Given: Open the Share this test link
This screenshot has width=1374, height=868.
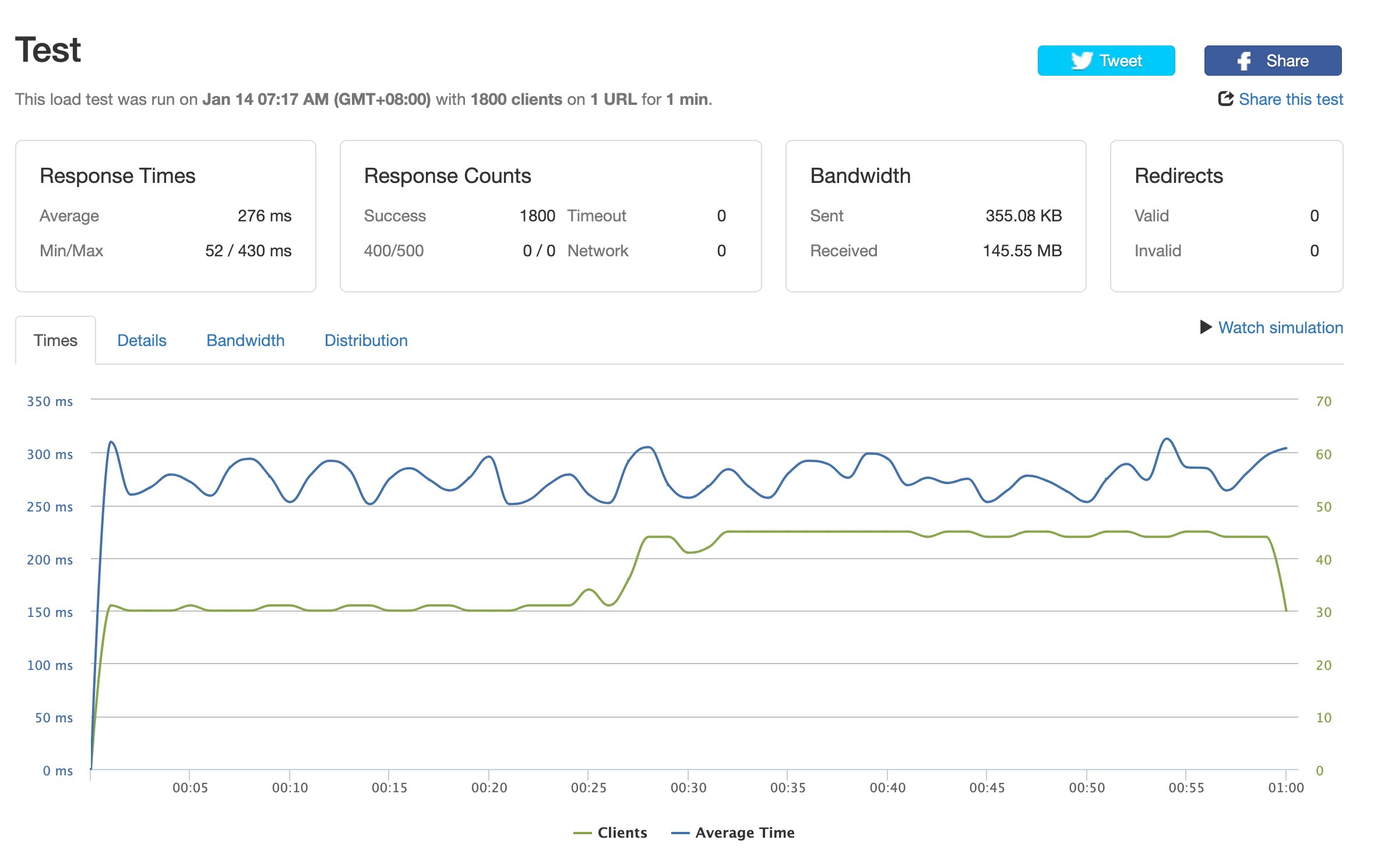Looking at the screenshot, I should coord(1291,99).
